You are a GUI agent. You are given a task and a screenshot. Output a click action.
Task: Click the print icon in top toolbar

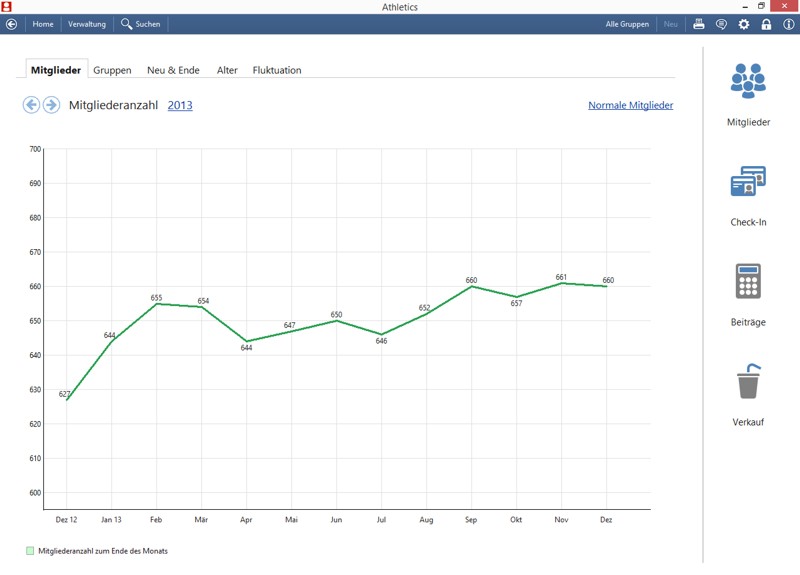click(x=698, y=24)
